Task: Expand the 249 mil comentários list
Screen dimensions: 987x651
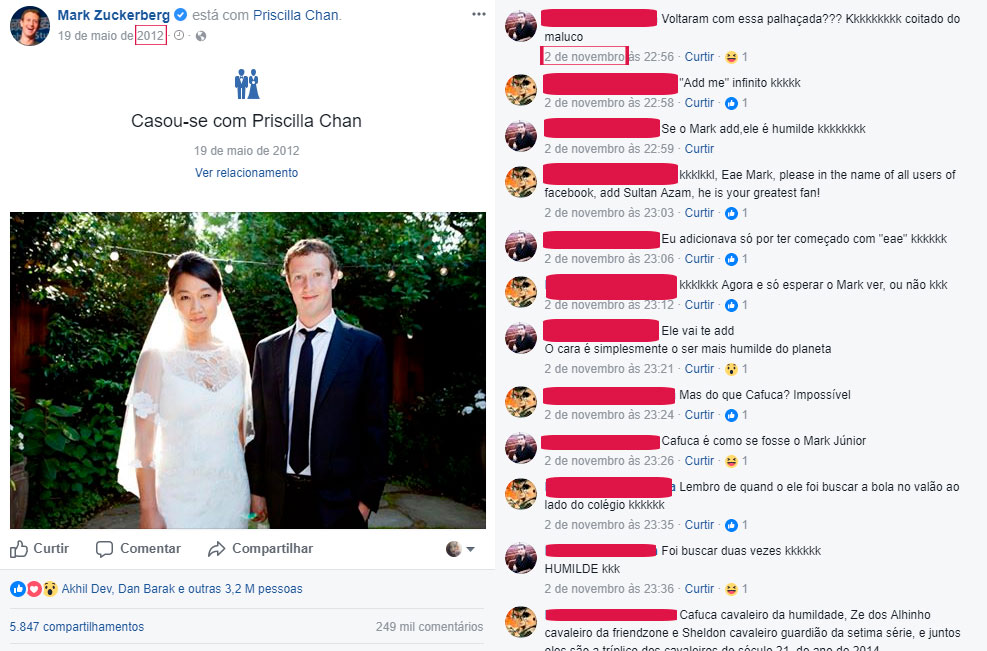Action: coord(429,627)
